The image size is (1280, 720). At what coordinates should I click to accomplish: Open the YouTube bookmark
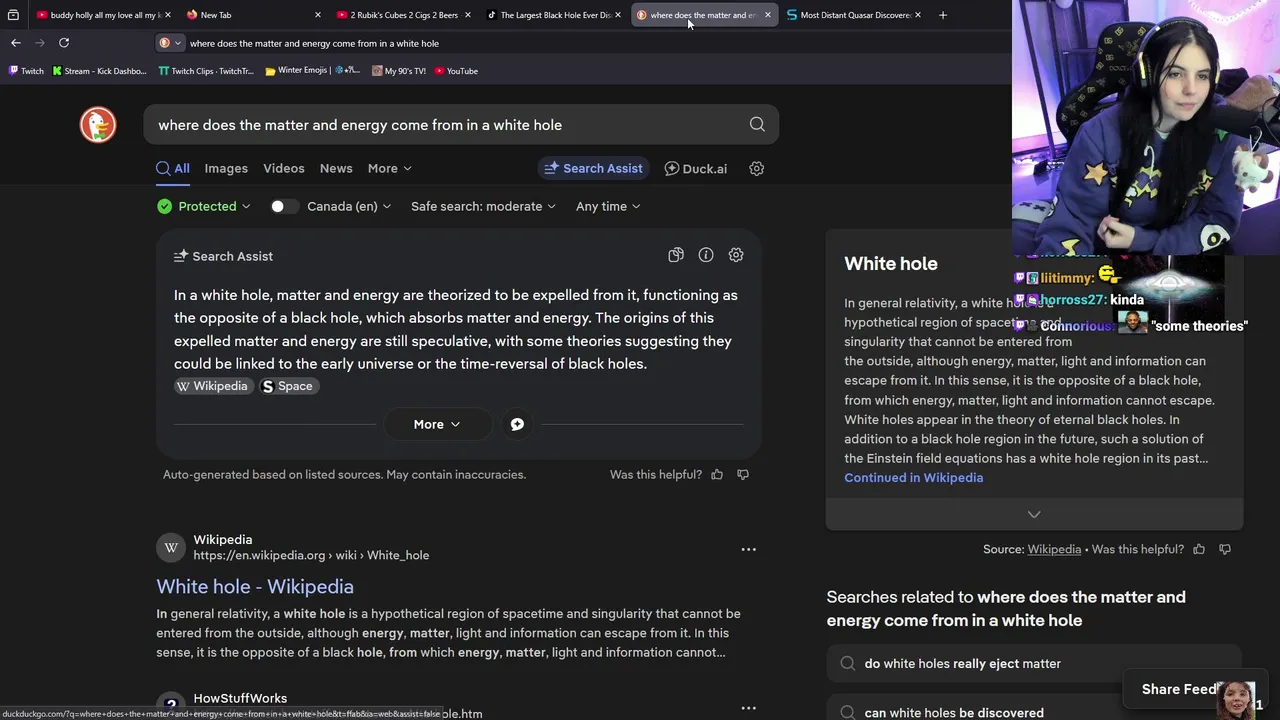456,71
